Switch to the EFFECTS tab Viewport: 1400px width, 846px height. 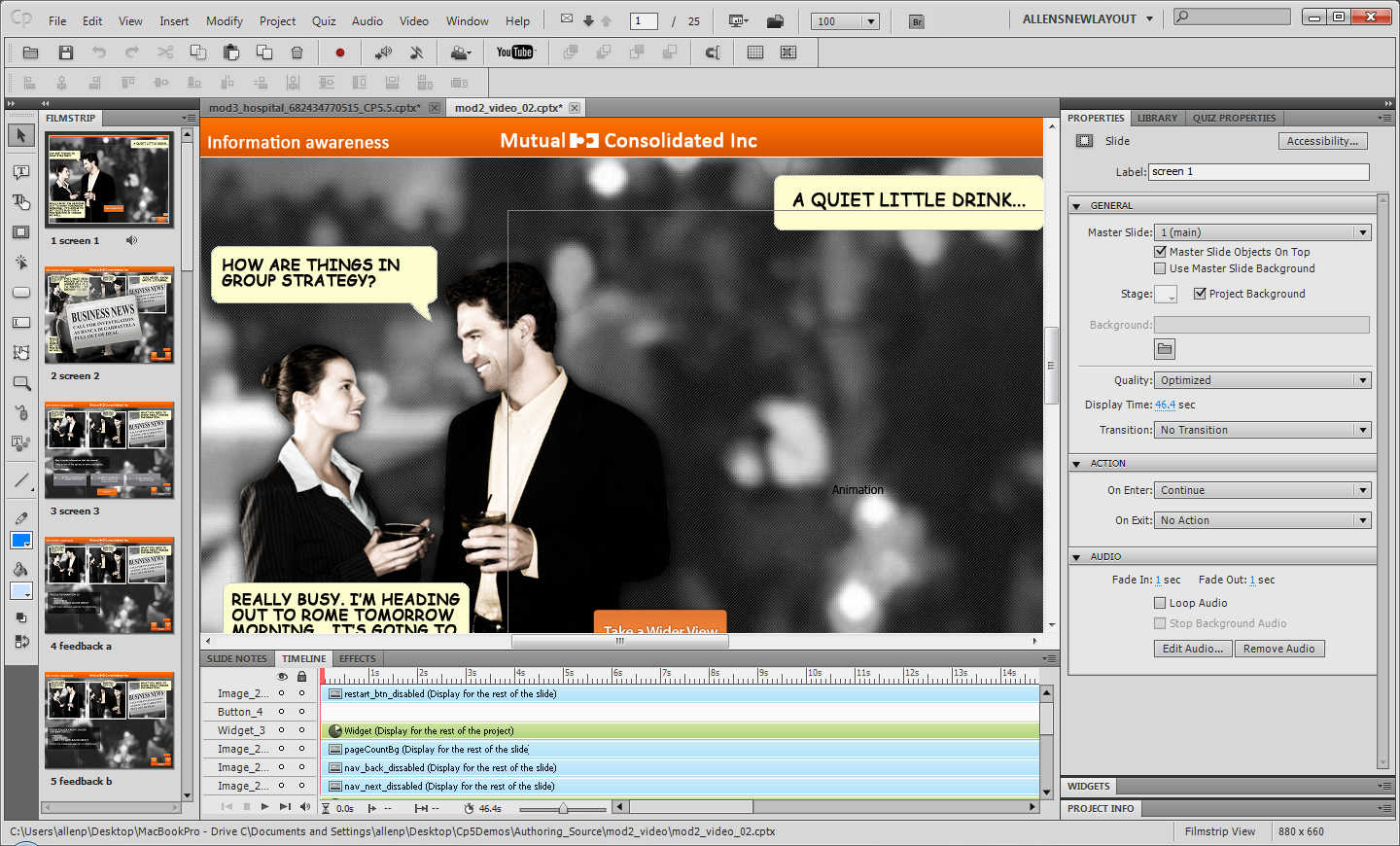click(x=357, y=658)
